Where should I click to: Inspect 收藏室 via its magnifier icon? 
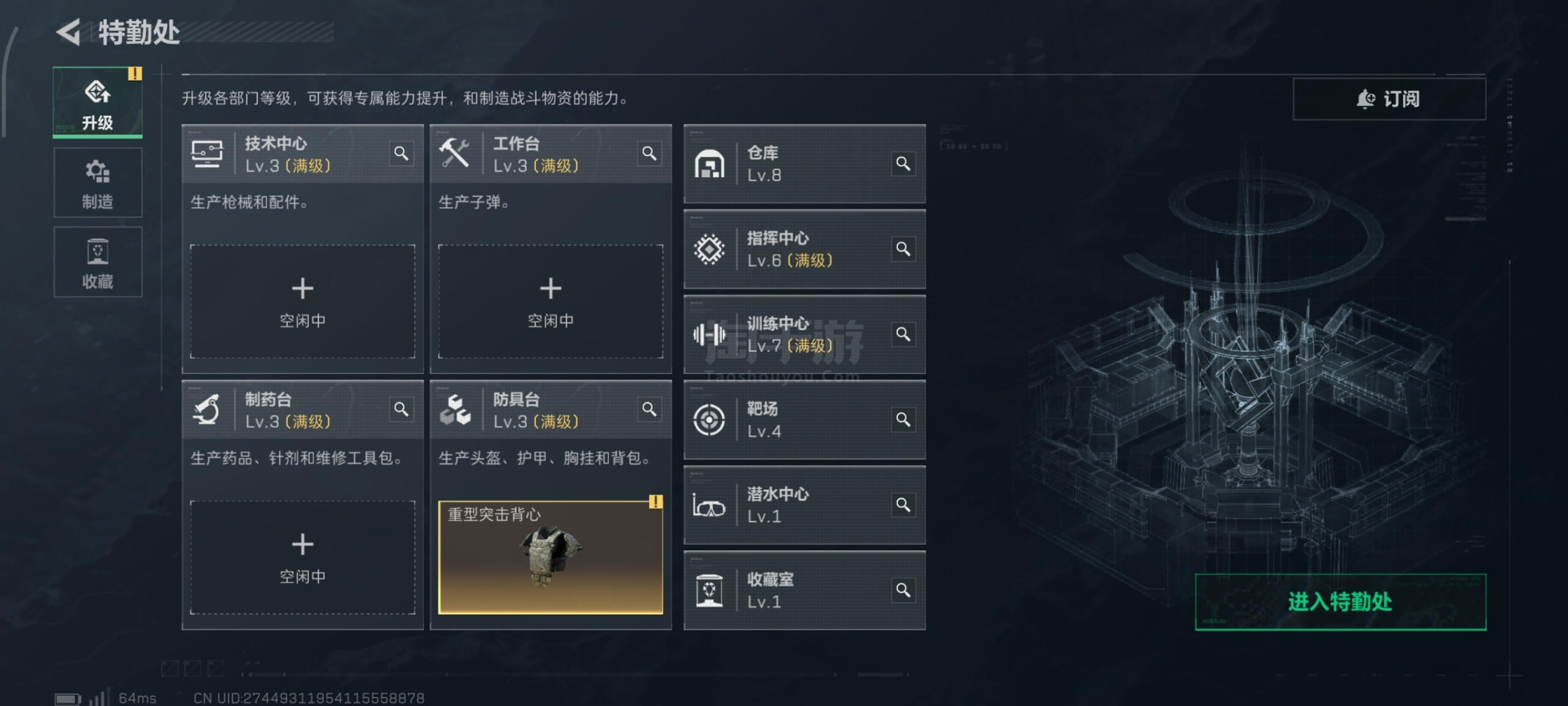[903, 590]
